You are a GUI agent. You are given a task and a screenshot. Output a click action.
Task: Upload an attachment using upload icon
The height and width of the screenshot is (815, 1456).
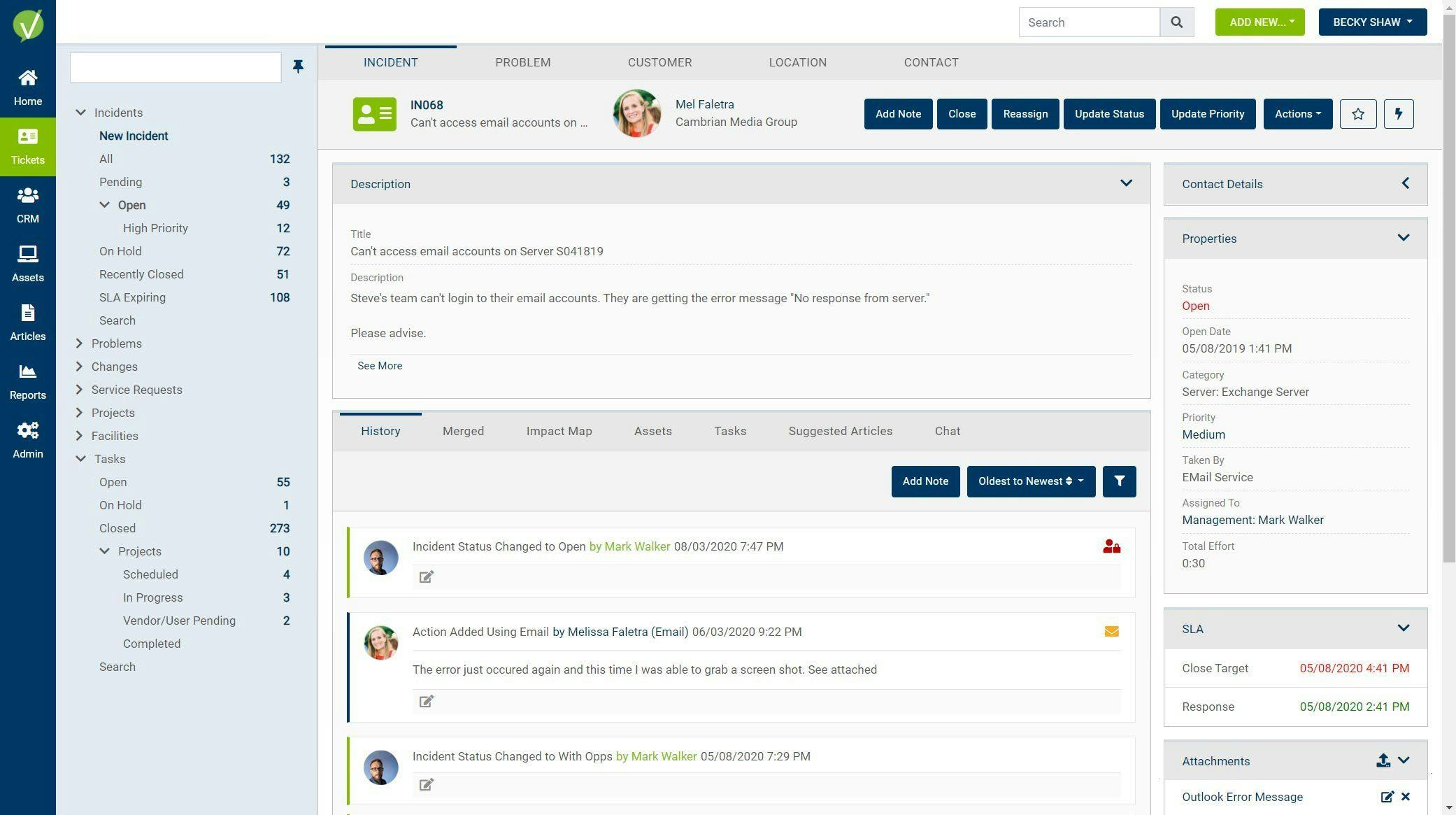click(1383, 760)
